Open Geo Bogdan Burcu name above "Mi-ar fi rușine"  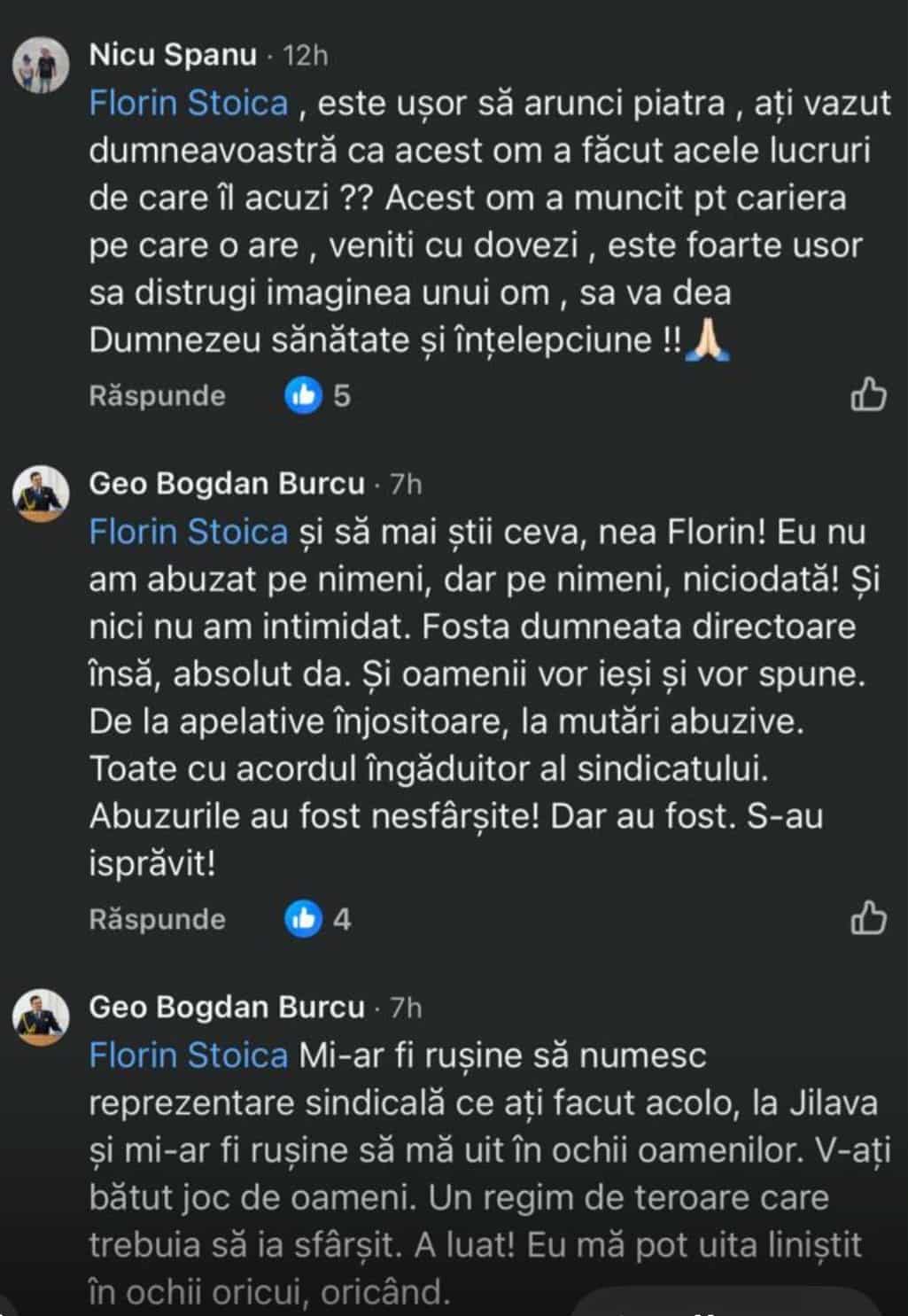click(x=227, y=1008)
